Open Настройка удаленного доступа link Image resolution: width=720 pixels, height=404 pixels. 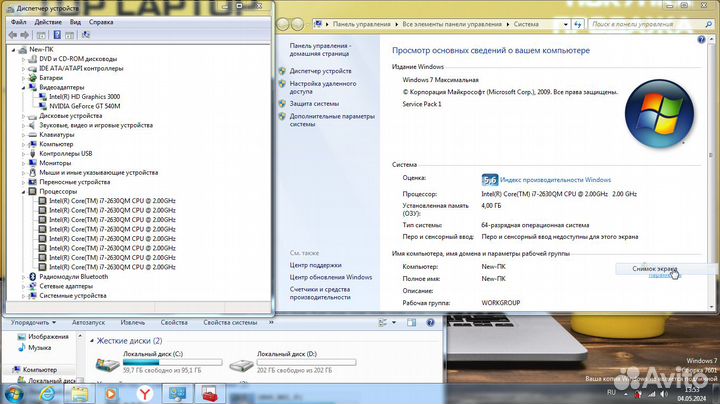(x=323, y=88)
